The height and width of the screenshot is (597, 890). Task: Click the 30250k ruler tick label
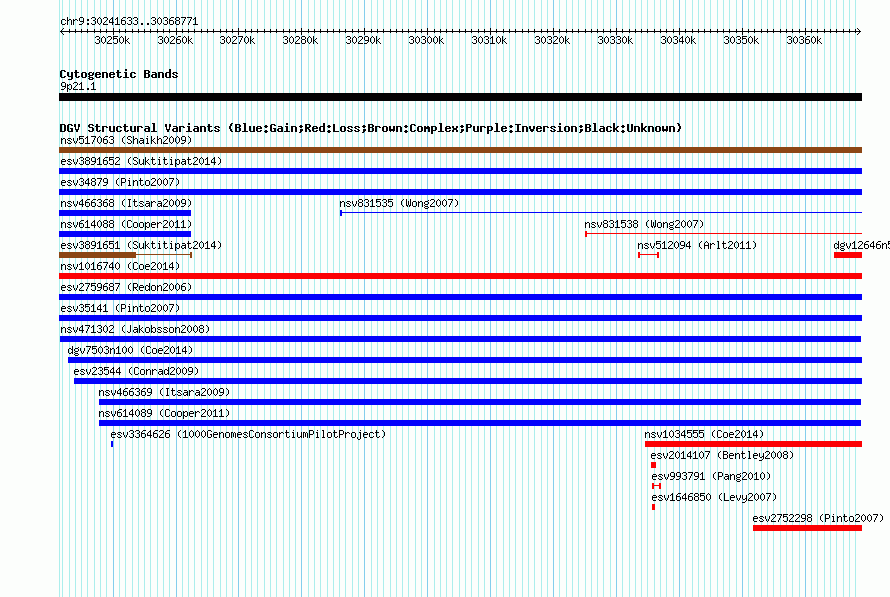[x=112, y=40]
